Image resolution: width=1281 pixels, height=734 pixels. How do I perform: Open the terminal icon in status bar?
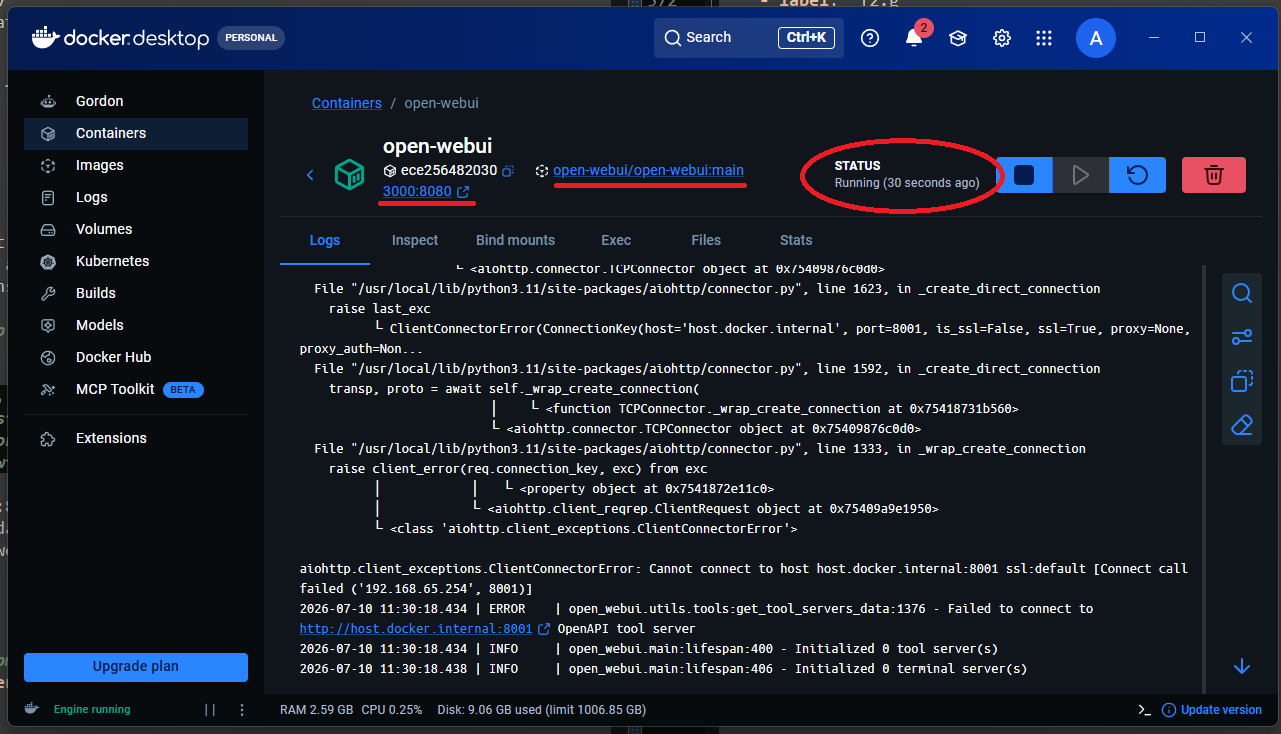(x=1144, y=710)
